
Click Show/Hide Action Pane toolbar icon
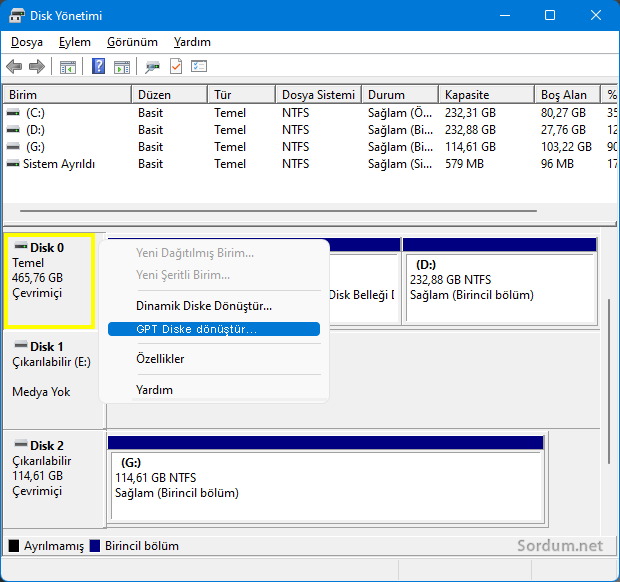pos(122,67)
